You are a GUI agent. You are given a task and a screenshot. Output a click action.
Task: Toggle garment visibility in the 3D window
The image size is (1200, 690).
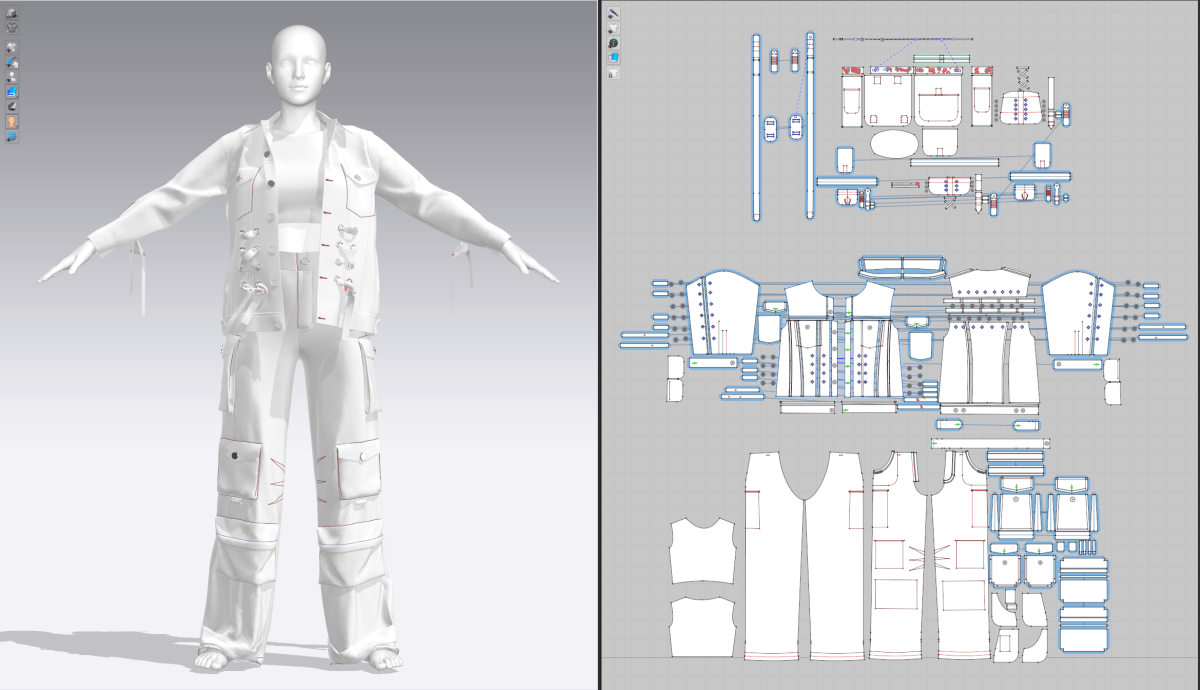[12, 47]
